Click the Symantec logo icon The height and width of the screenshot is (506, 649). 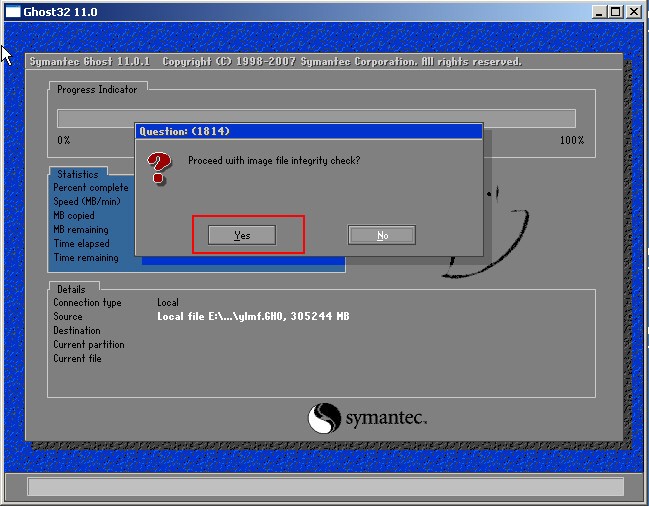coord(324,418)
